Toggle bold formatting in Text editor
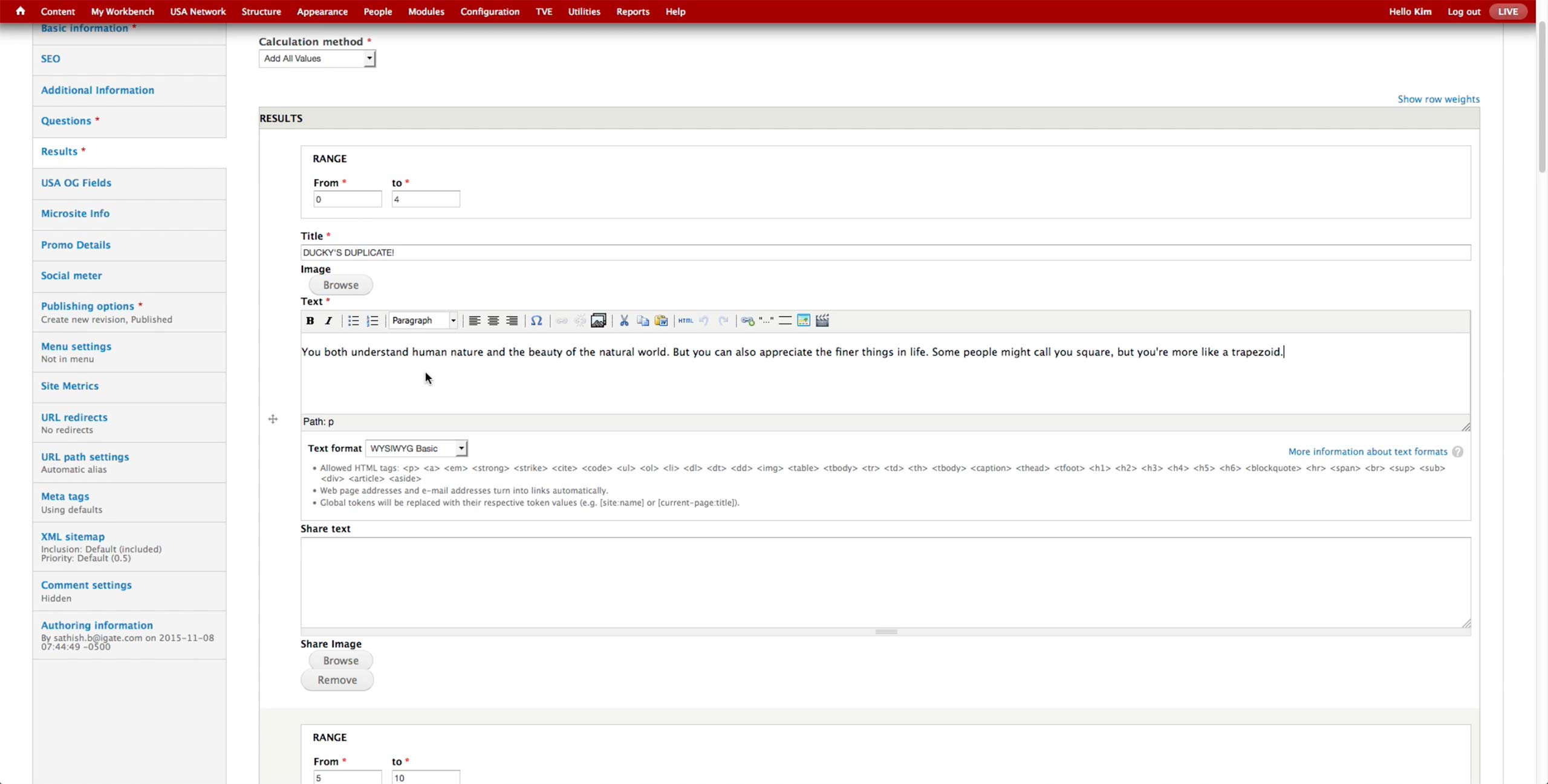The height and width of the screenshot is (784, 1548). pos(310,320)
